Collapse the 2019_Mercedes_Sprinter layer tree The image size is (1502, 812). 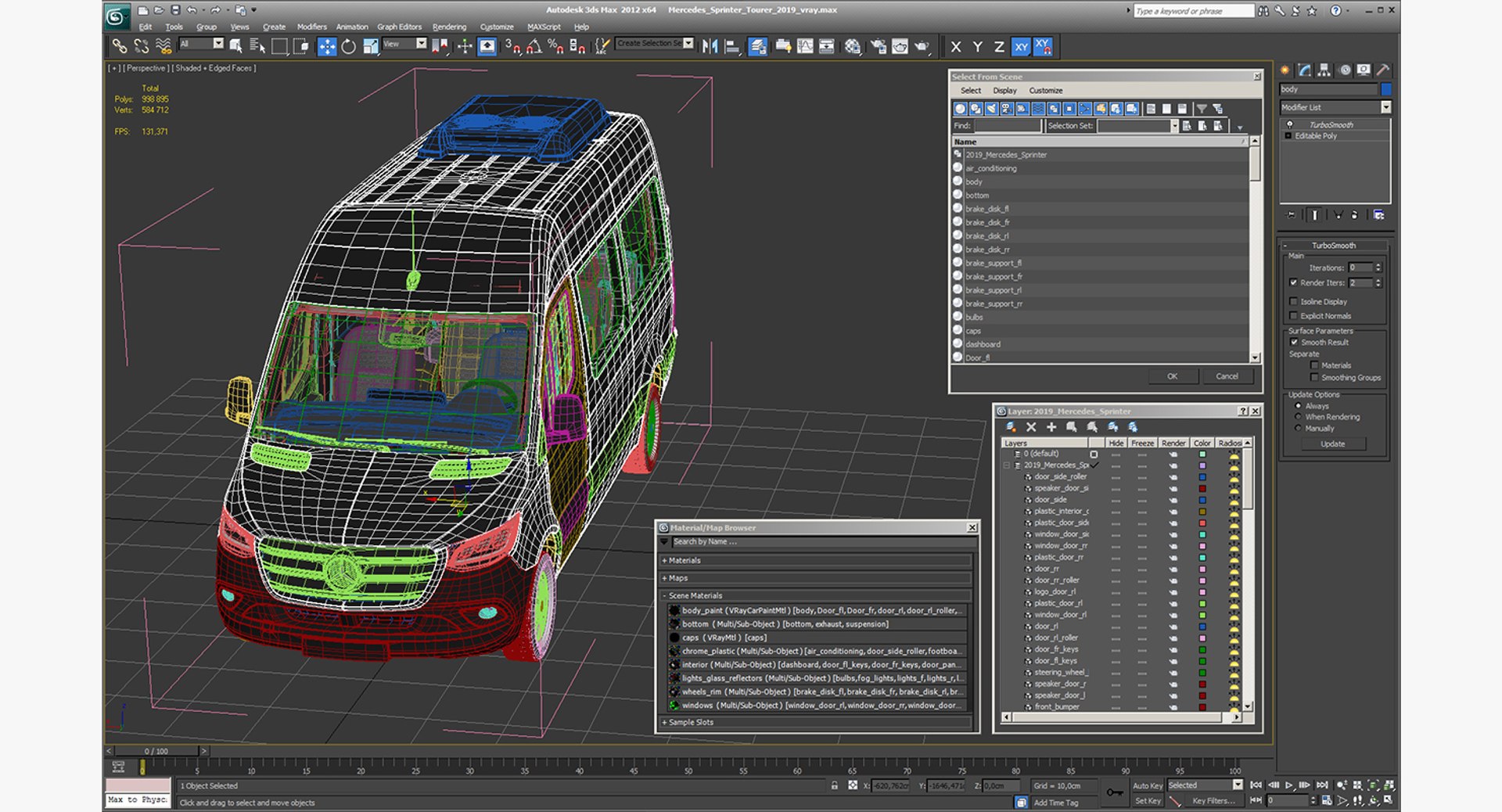coord(1007,465)
